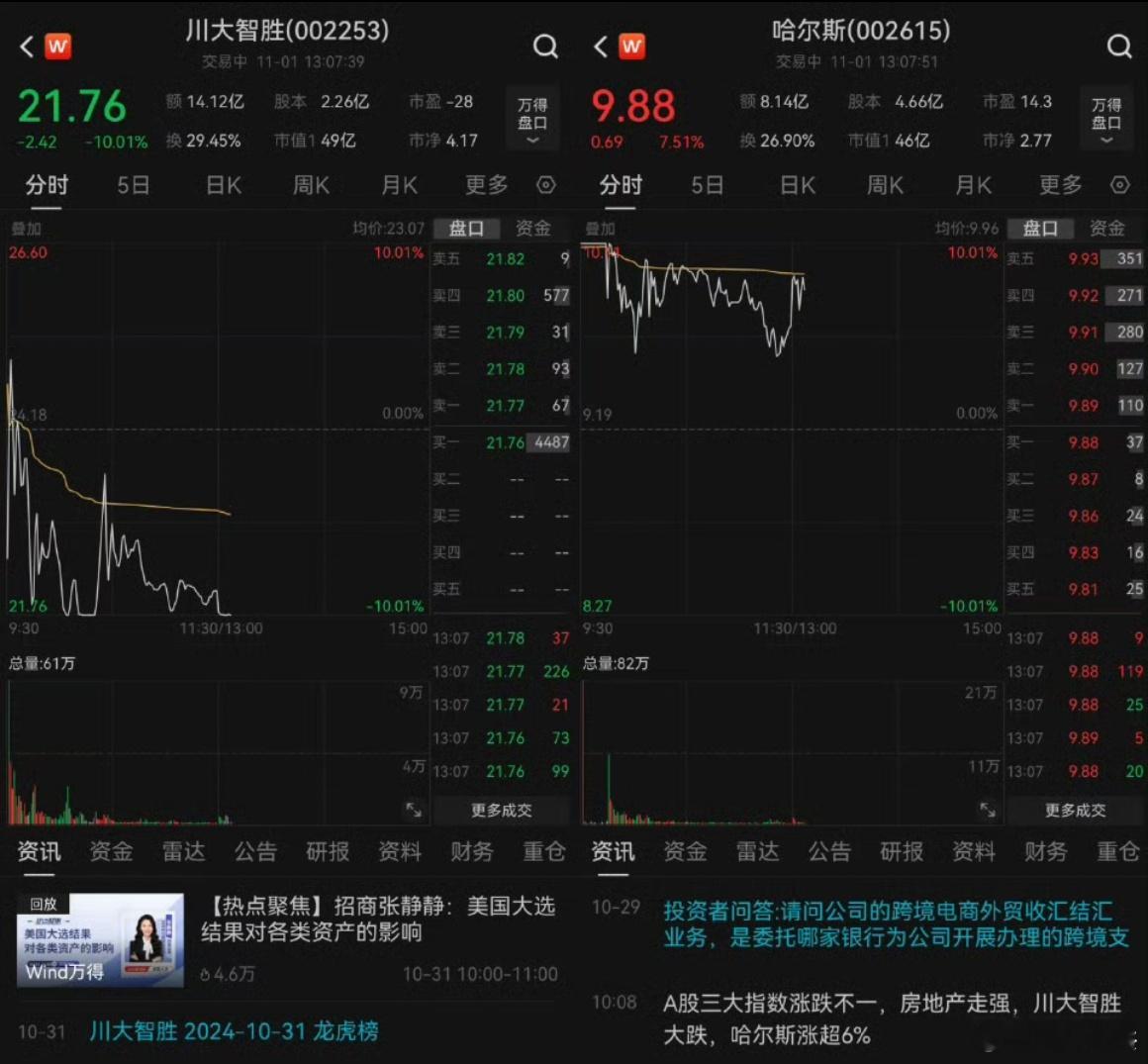1148x1064 pixels.
Task: Switch 哈尔斯 chart to 月K
Action: [973, 185]
